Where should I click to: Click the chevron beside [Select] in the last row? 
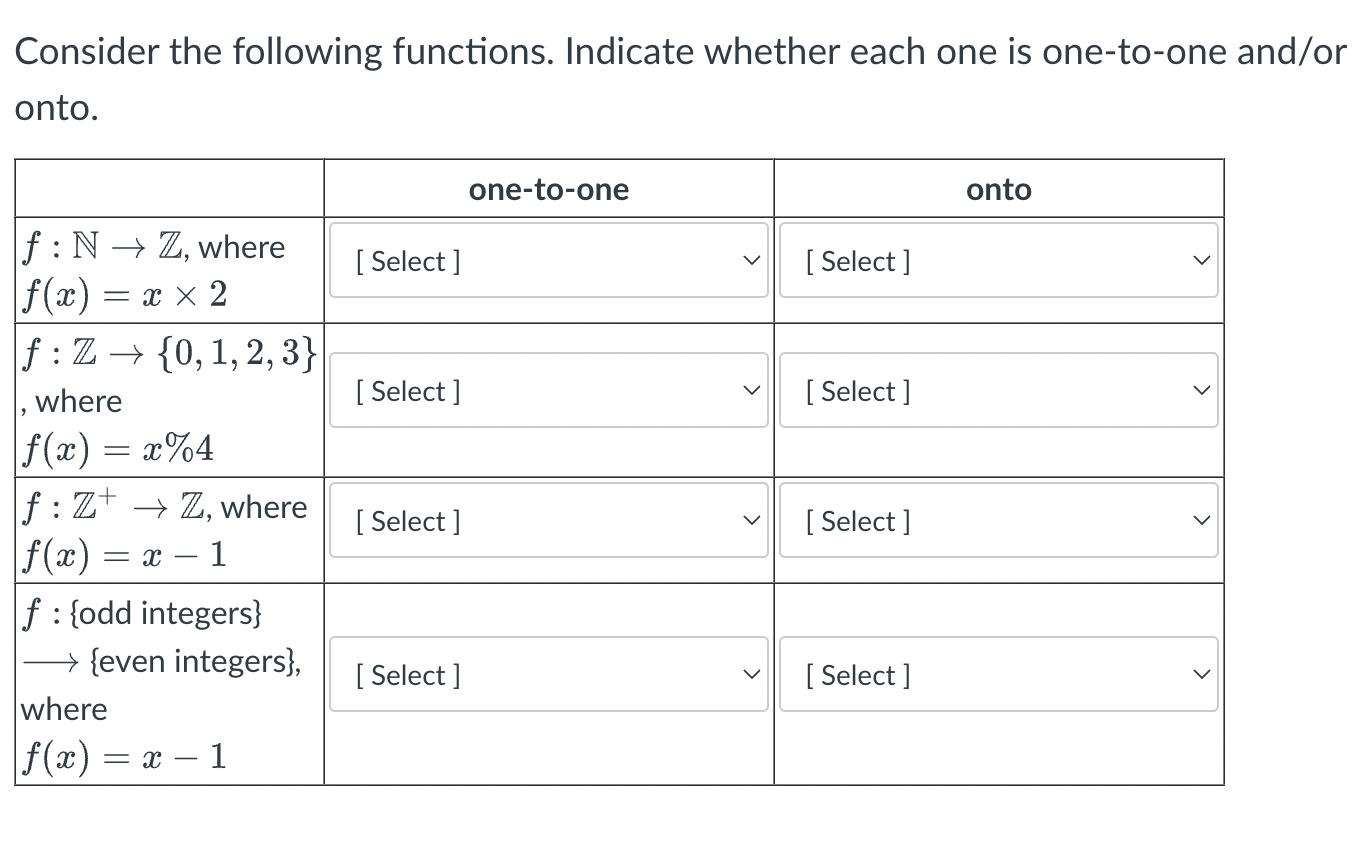[x=752, y=673]
